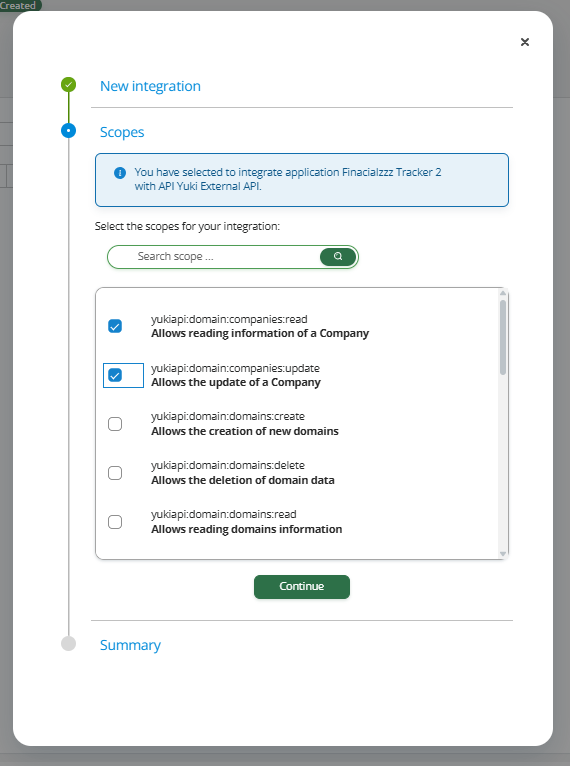Click the text yukiapi:domain:companies:update
Screen dimensions: 570x766
coord(235,368)
